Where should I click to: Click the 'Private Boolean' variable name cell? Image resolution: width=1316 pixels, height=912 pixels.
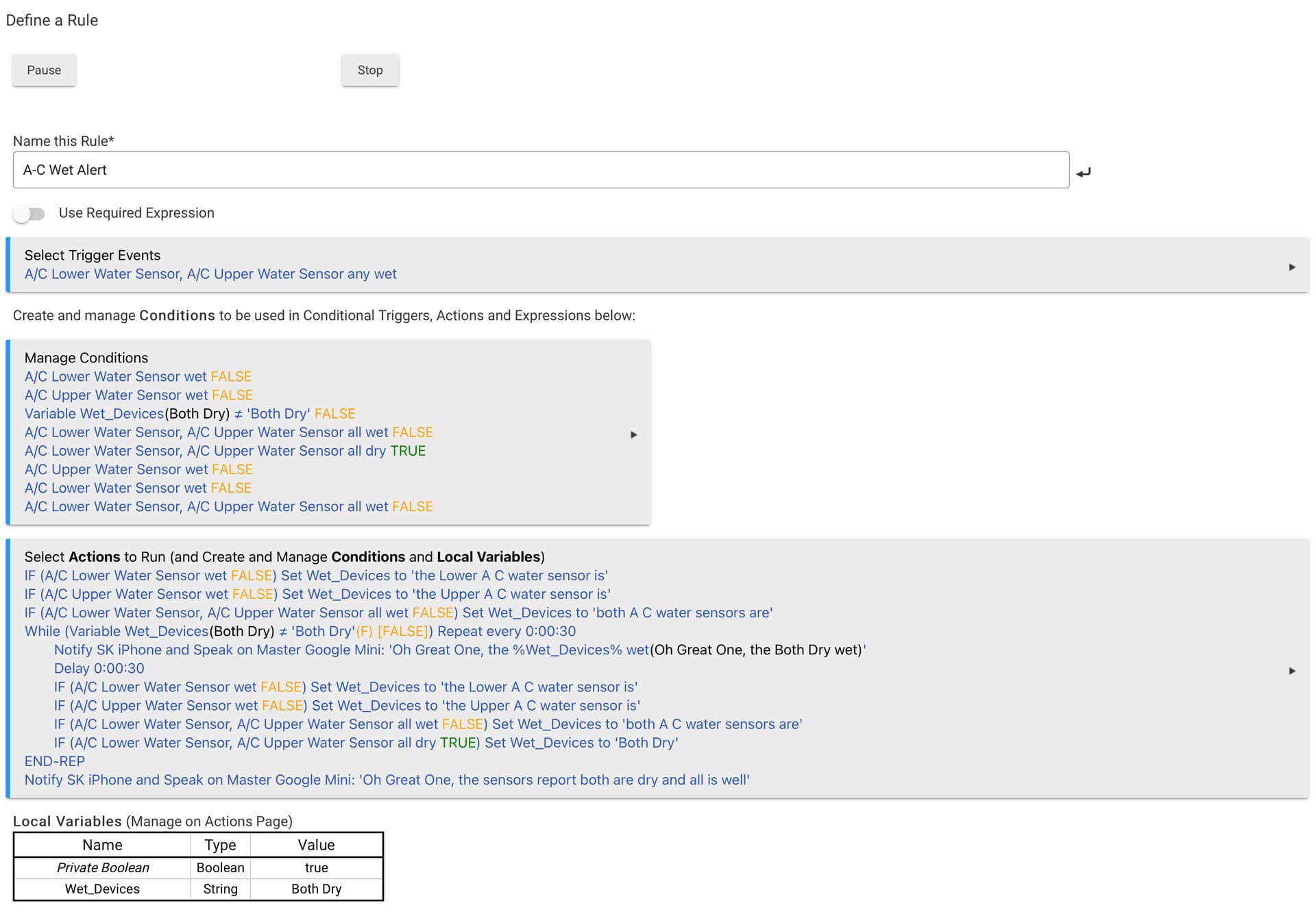point(102,867)
